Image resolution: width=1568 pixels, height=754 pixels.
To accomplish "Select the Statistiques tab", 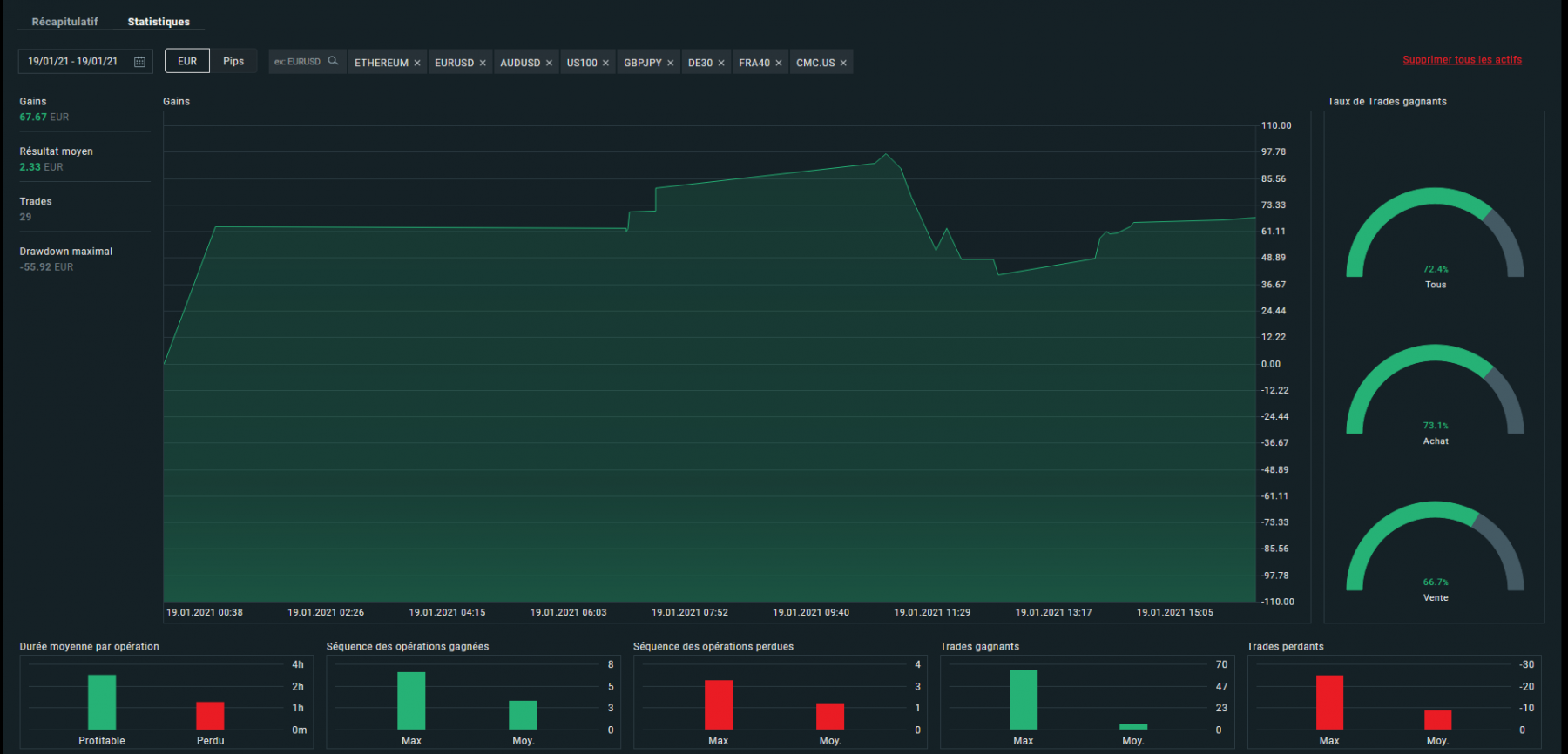I will pos(159,22).
